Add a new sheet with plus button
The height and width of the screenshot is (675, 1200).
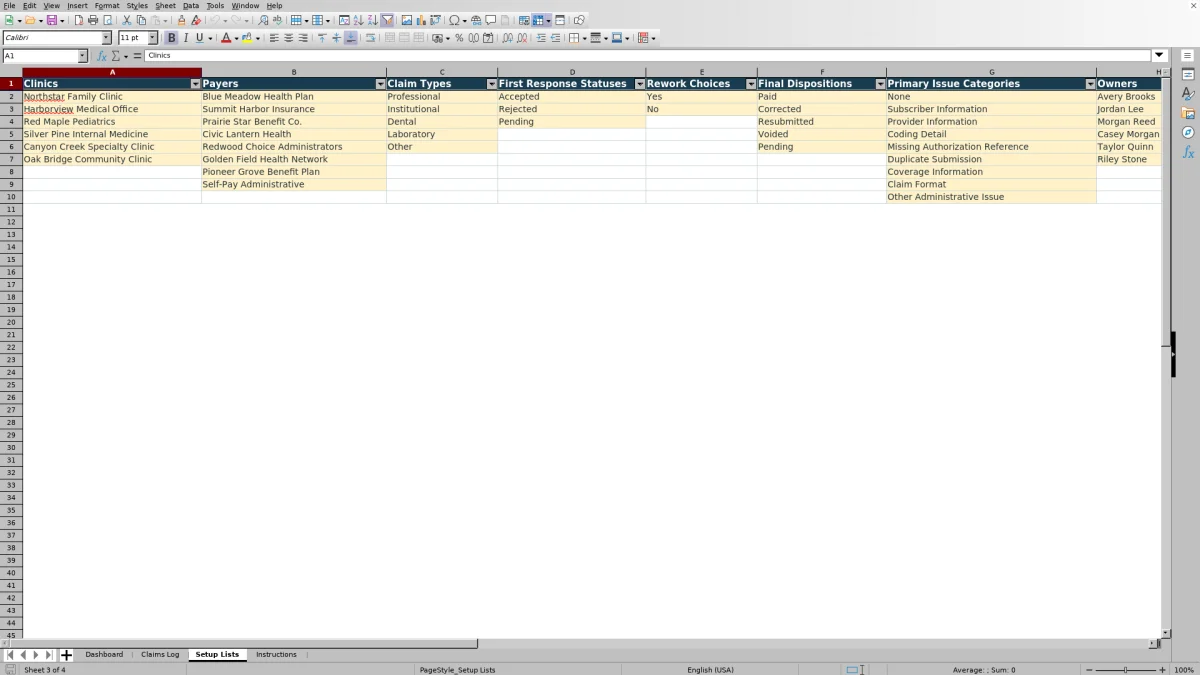pyautogui.click(x=67, y=655)
